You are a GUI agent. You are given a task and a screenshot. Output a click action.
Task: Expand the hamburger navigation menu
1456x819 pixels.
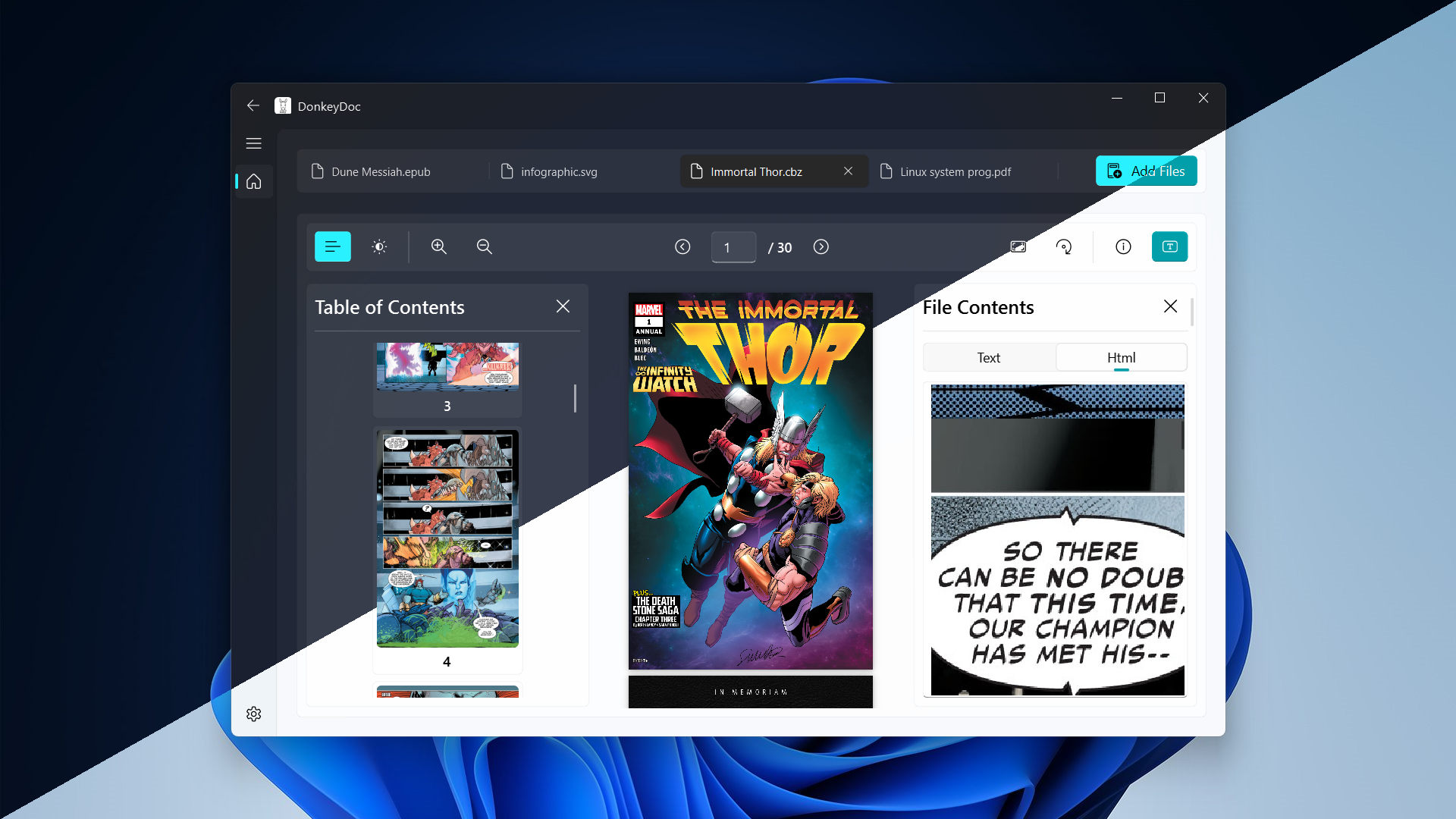(x=253, y=143)
